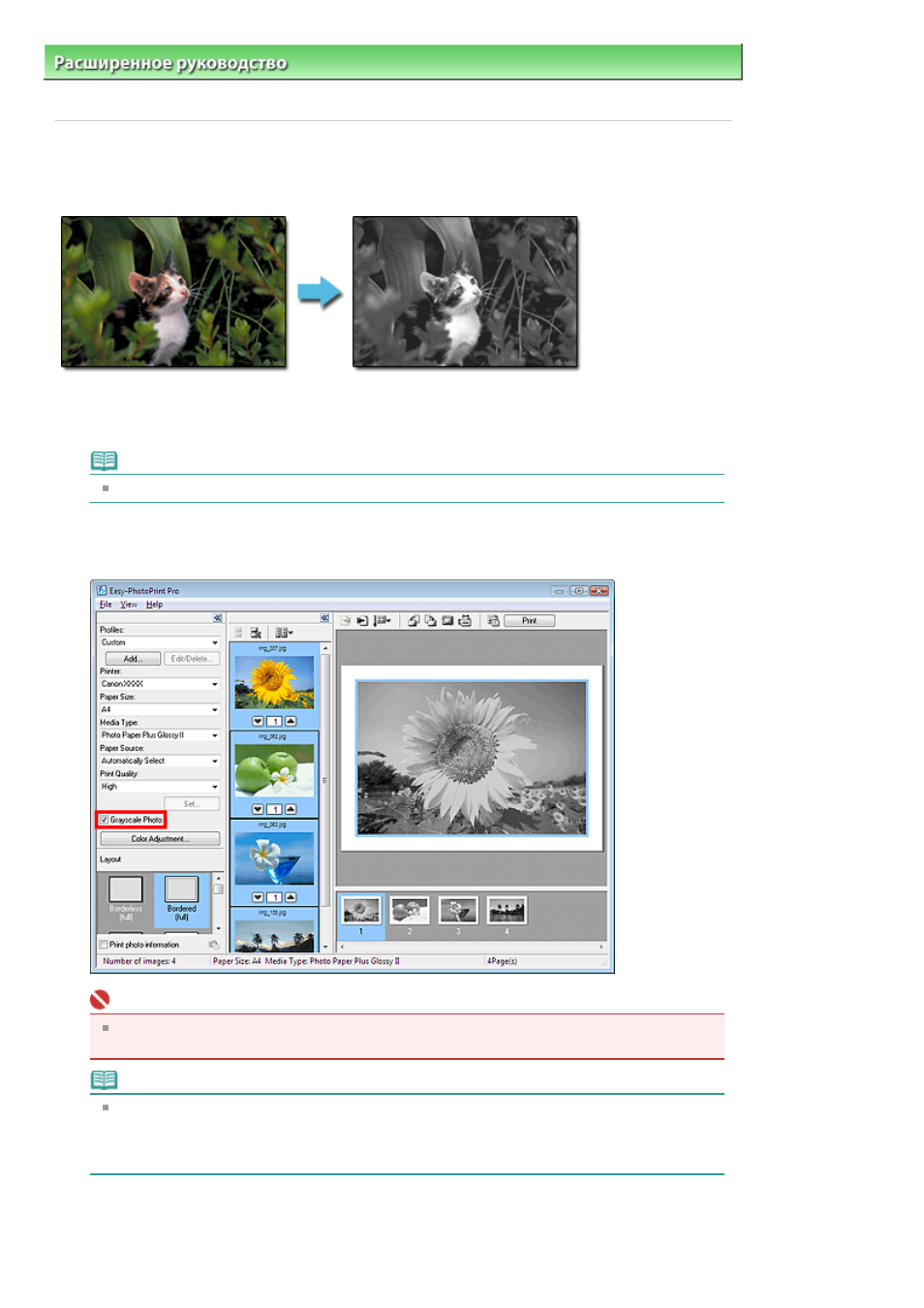Click the Add... profile button

pyautogui.click(x=133, y=659)
